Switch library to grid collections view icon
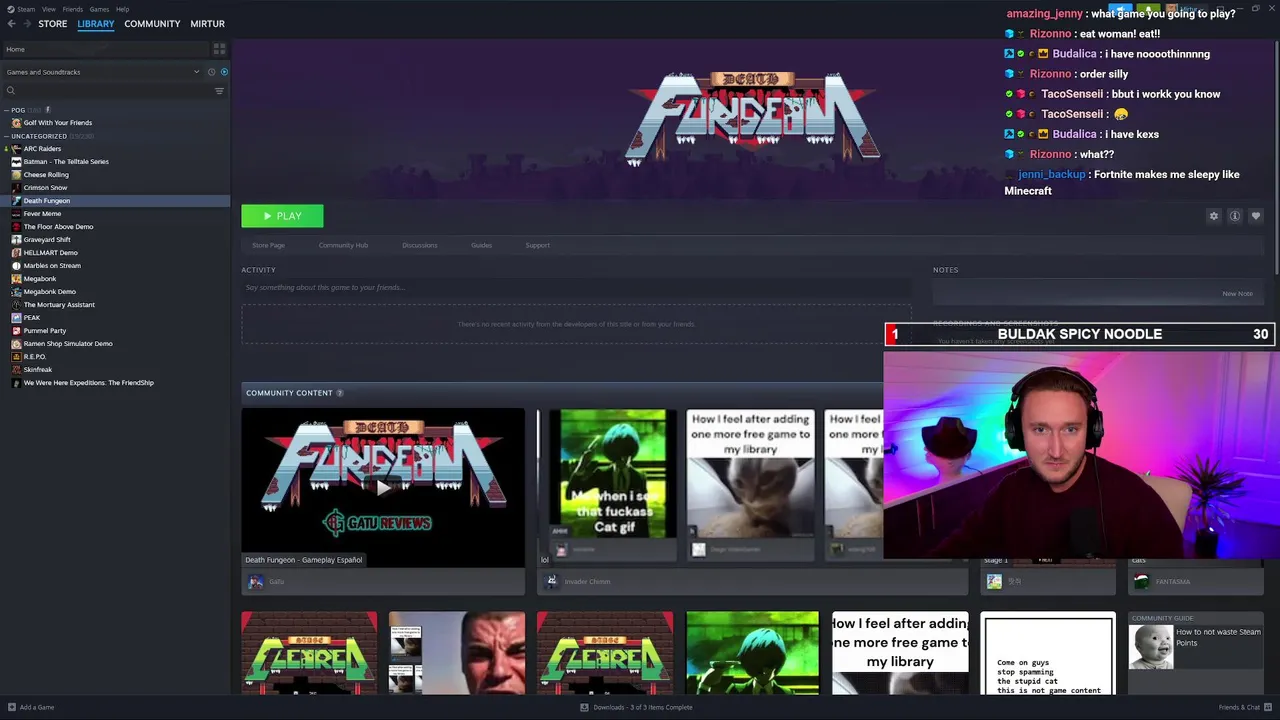This screenshot has width=1280, height=720. pos(219,49)
